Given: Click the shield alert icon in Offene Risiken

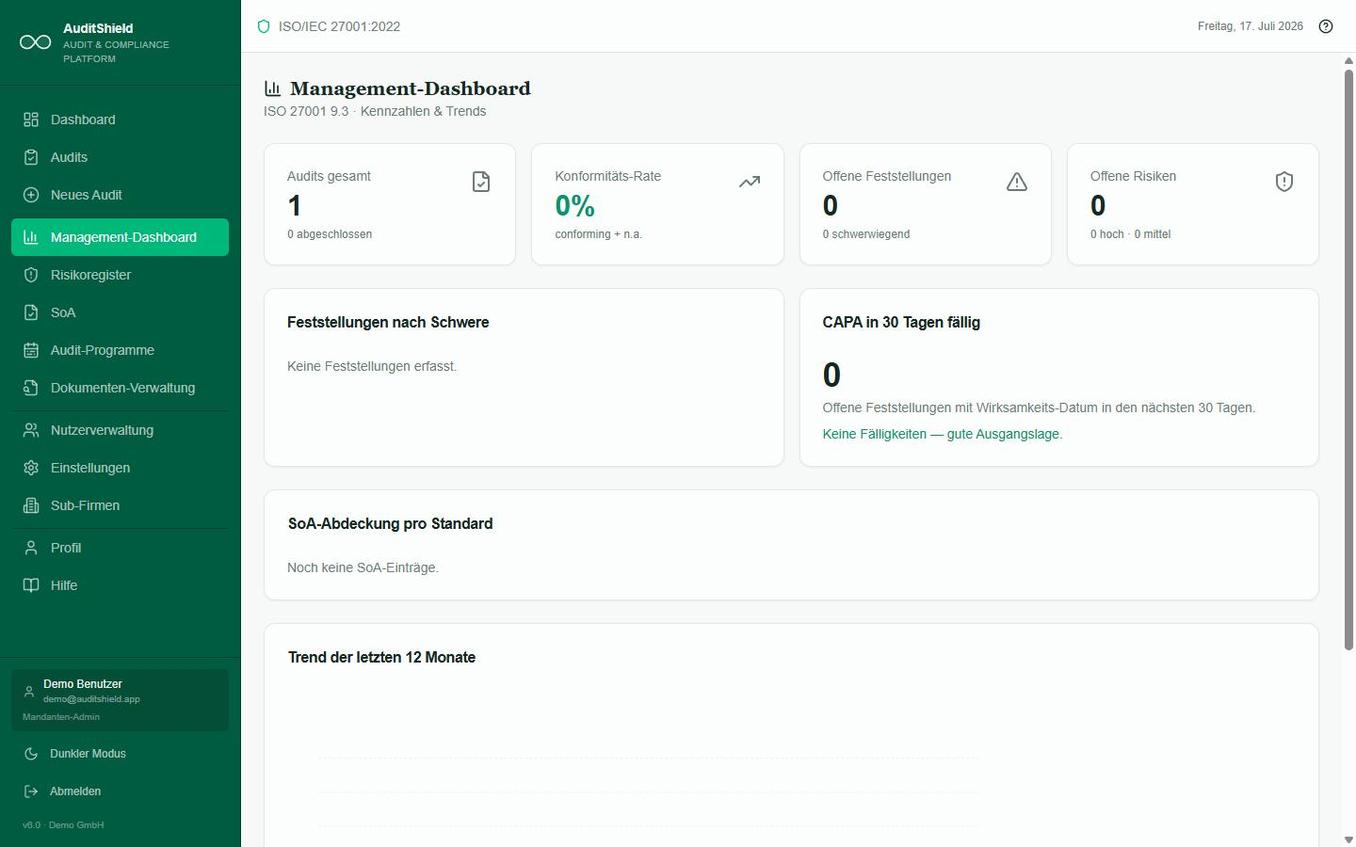Looking at the screenshot, I should pos(1285,181).
